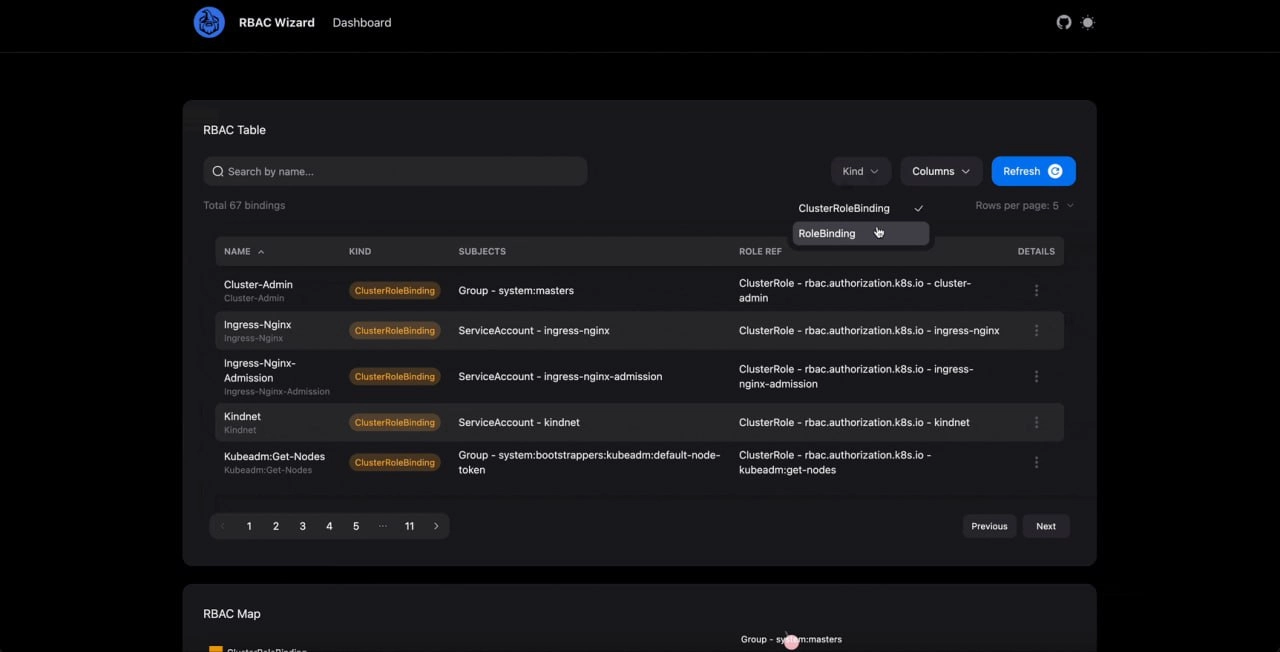Open details menu for Cluster-Admin row
The image size is (1280, 652).
(1036, 290)
